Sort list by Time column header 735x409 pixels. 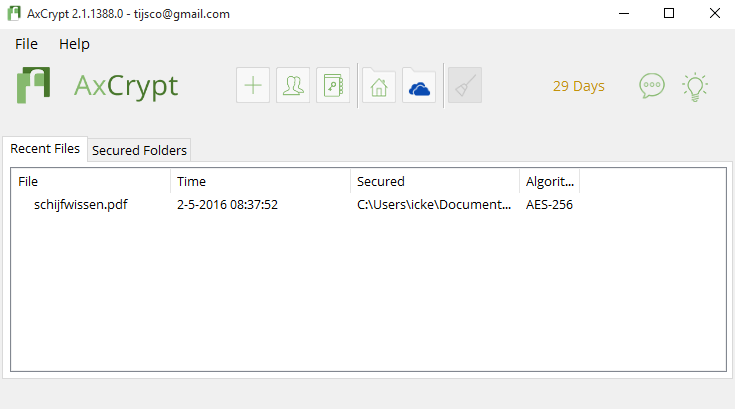coord(261,181)
